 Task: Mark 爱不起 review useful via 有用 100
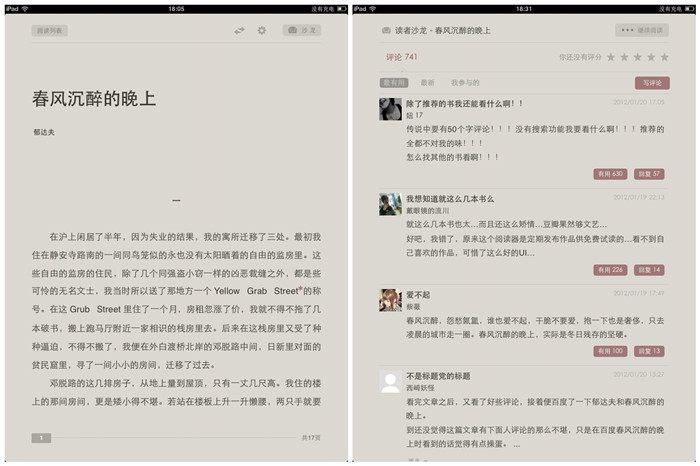point(609,351)
